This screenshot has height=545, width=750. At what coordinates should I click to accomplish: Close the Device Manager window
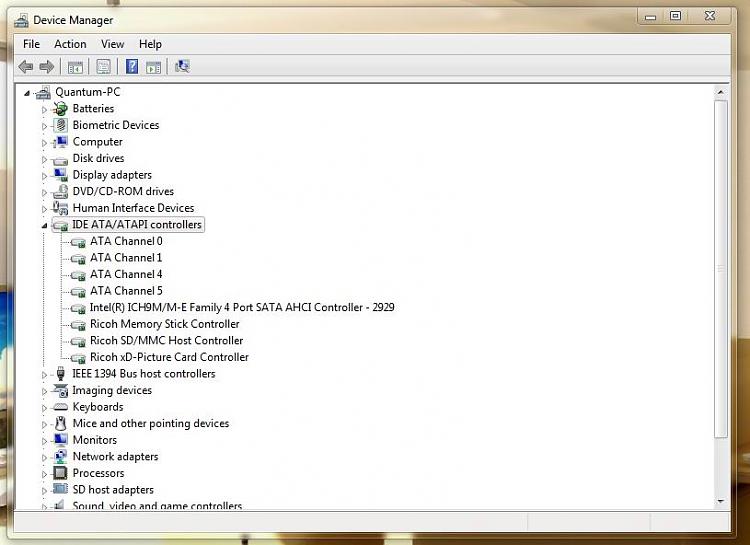(710, 16)
